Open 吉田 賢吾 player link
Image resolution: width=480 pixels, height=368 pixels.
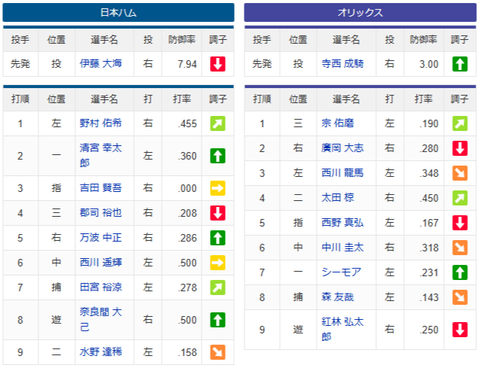101,188
